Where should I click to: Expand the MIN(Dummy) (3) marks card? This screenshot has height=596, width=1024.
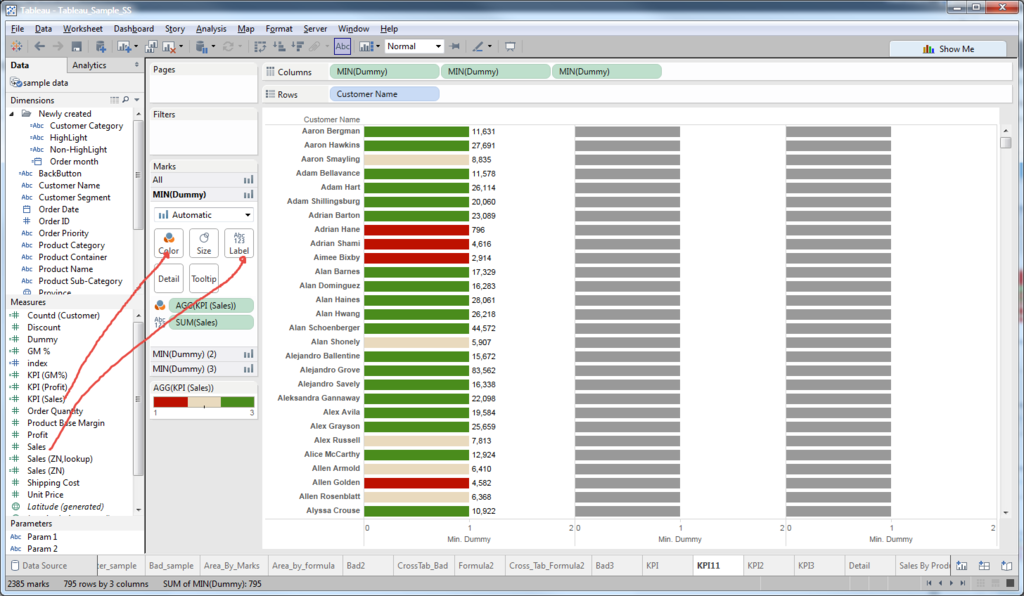click(203, 369)
